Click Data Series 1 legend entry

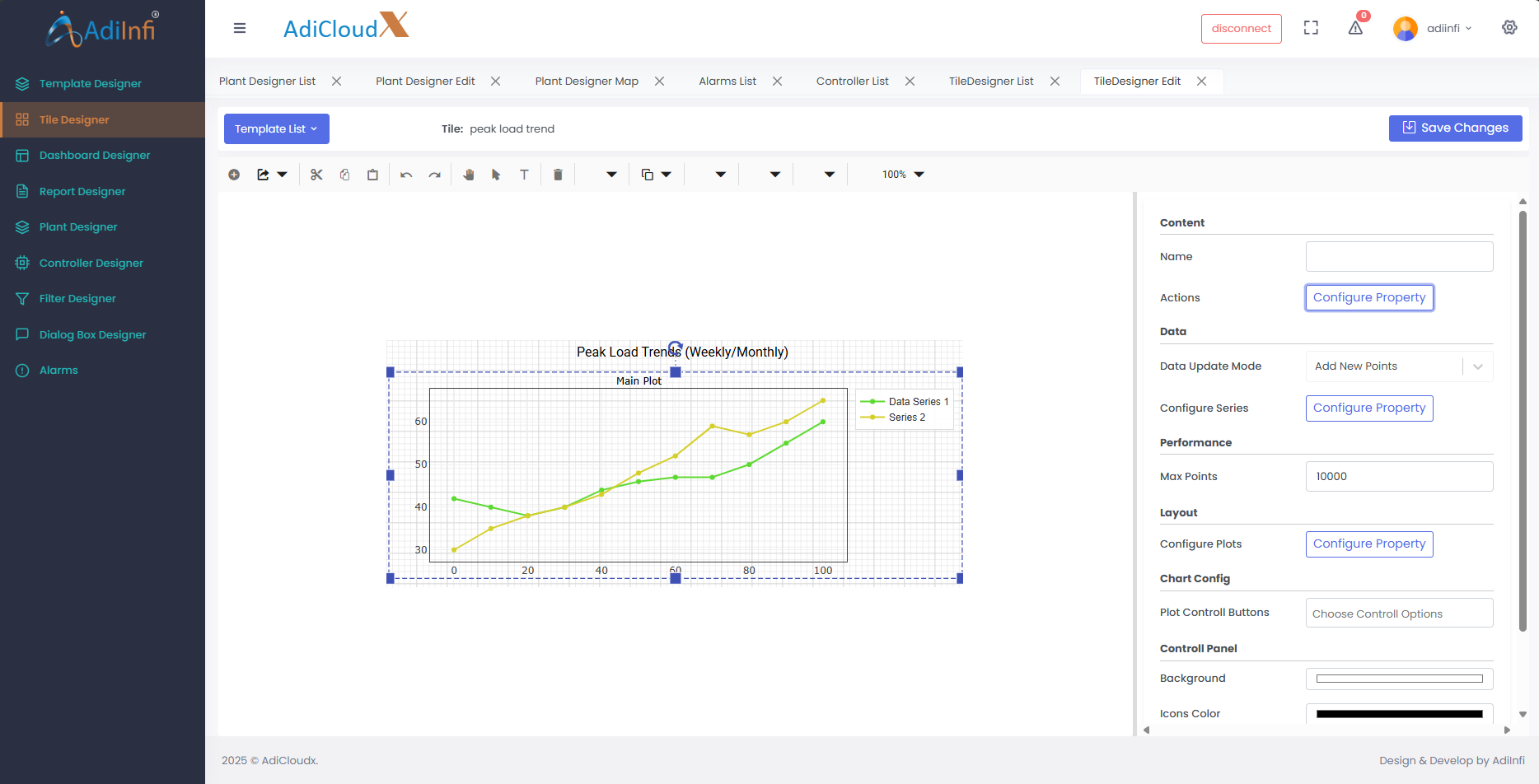[905, 402]
